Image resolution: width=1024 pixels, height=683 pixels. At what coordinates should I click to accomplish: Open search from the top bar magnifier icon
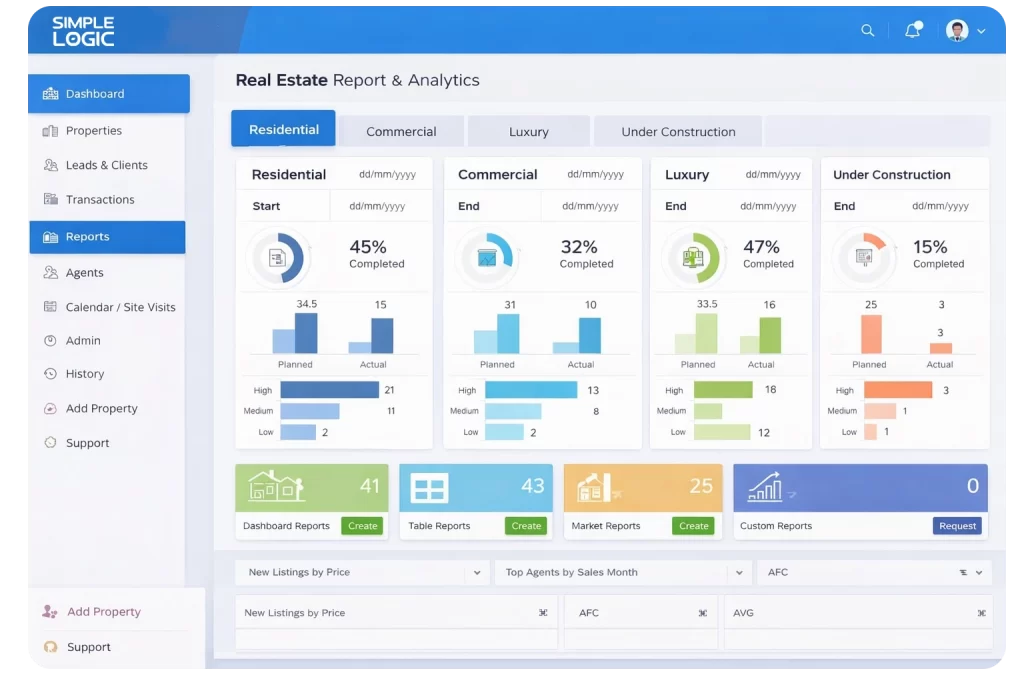pos(867,30)
